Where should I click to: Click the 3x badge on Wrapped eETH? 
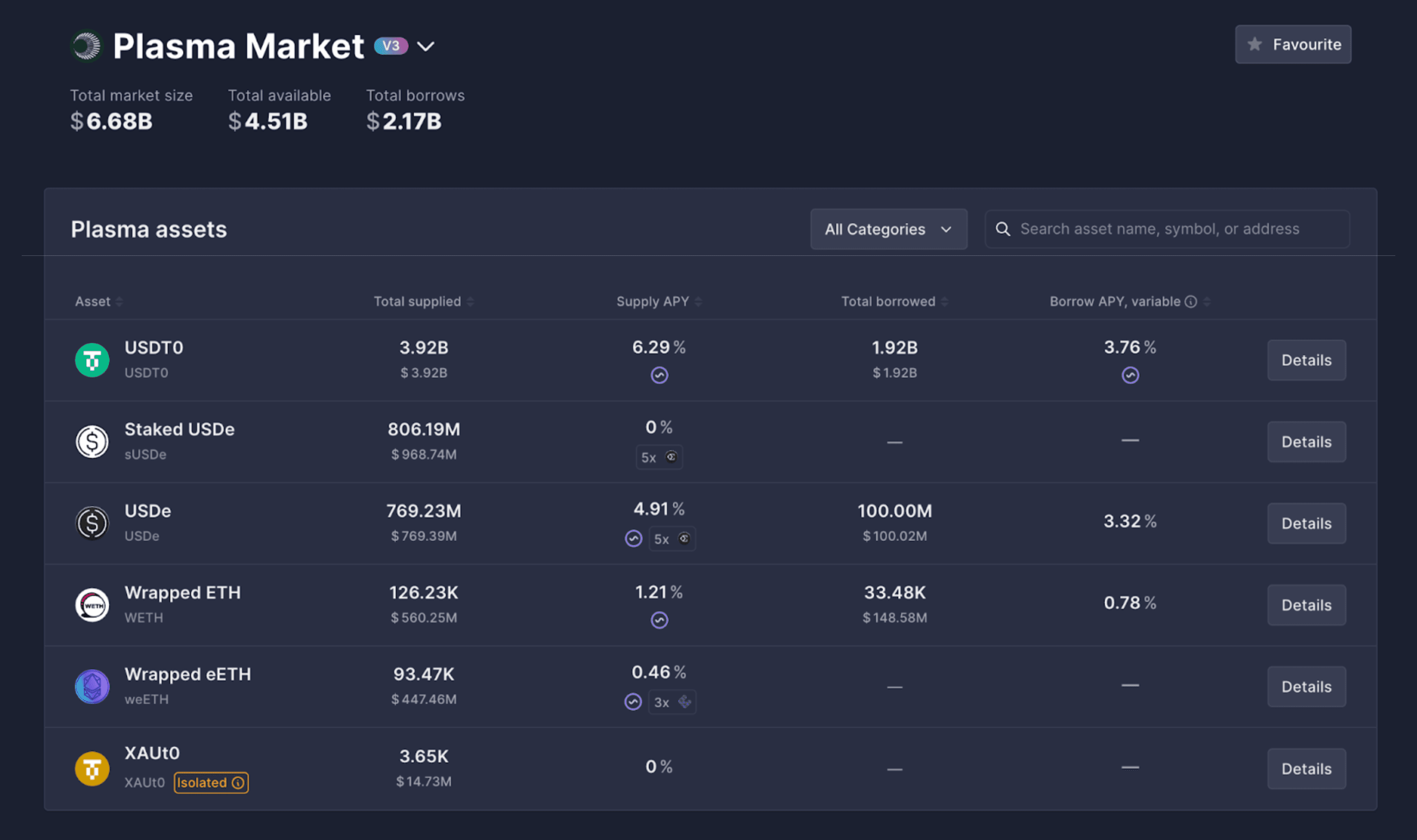pyautogui.click(x=671, y=703)
